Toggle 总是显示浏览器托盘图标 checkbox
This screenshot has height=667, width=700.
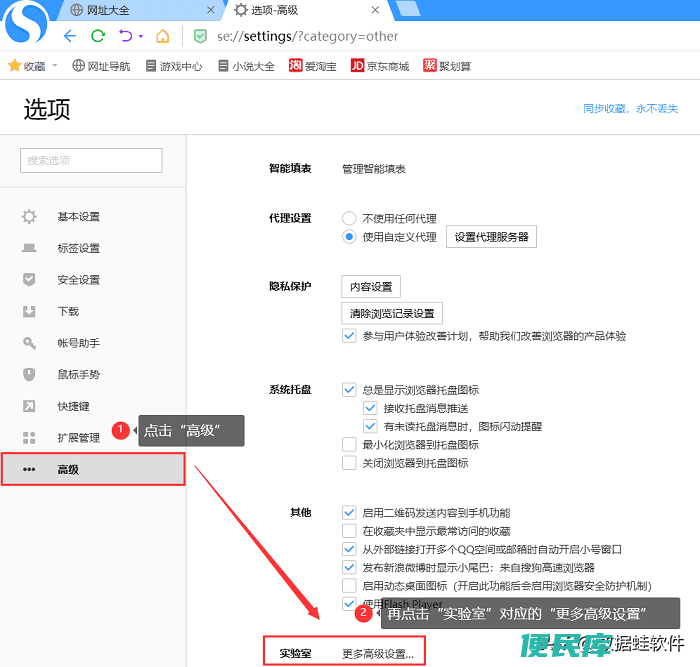349,390
